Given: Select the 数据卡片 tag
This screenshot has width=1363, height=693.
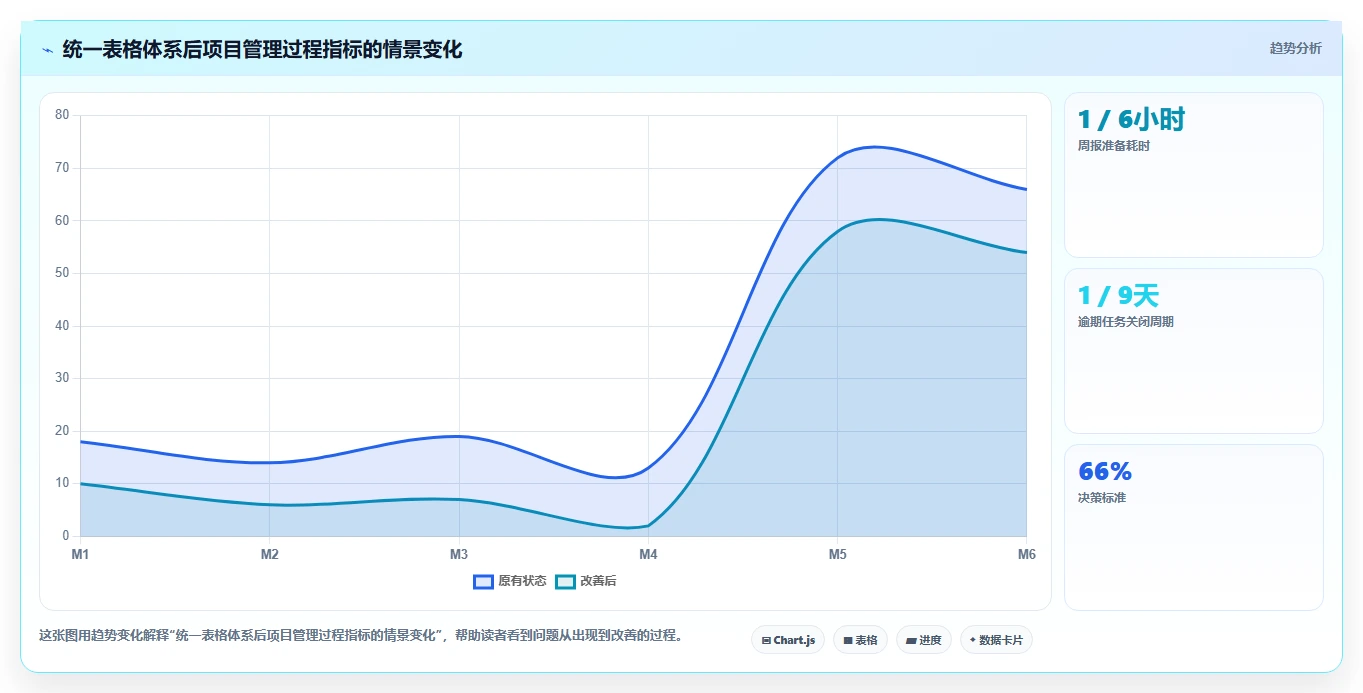Looking at the screenshot, I should [996, 640].
